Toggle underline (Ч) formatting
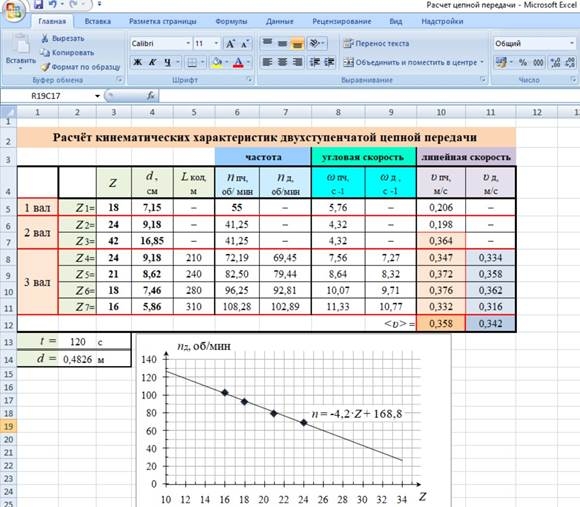 click(x=168, y=62)
